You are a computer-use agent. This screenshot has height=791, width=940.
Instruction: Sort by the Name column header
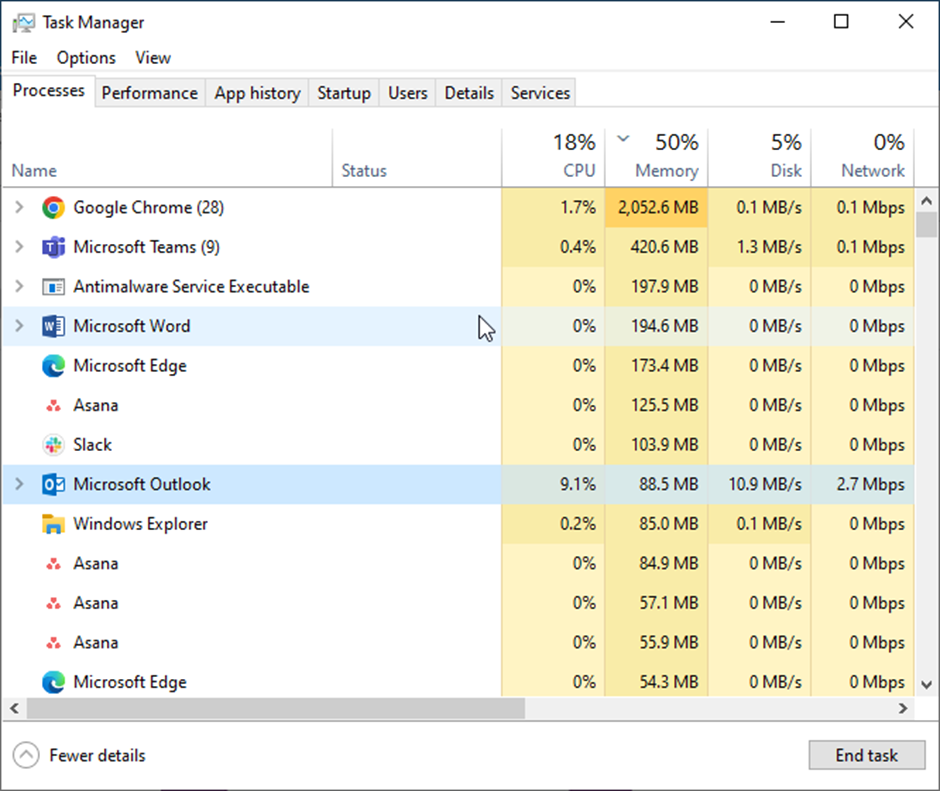click(167, 158)
